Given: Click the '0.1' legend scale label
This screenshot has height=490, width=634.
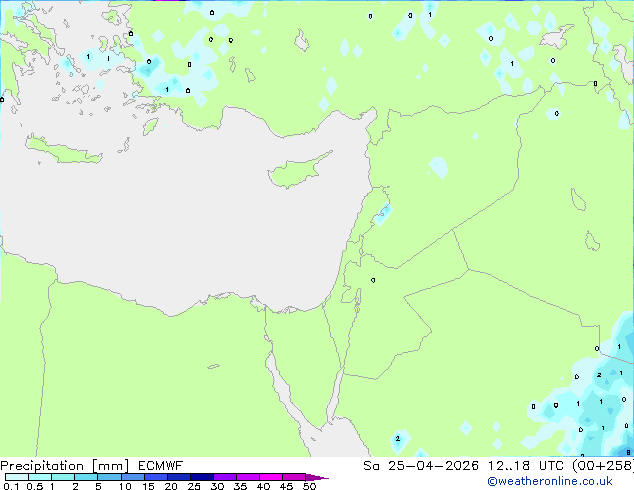Looking at the screenshot, I should (x=11, y=486).
